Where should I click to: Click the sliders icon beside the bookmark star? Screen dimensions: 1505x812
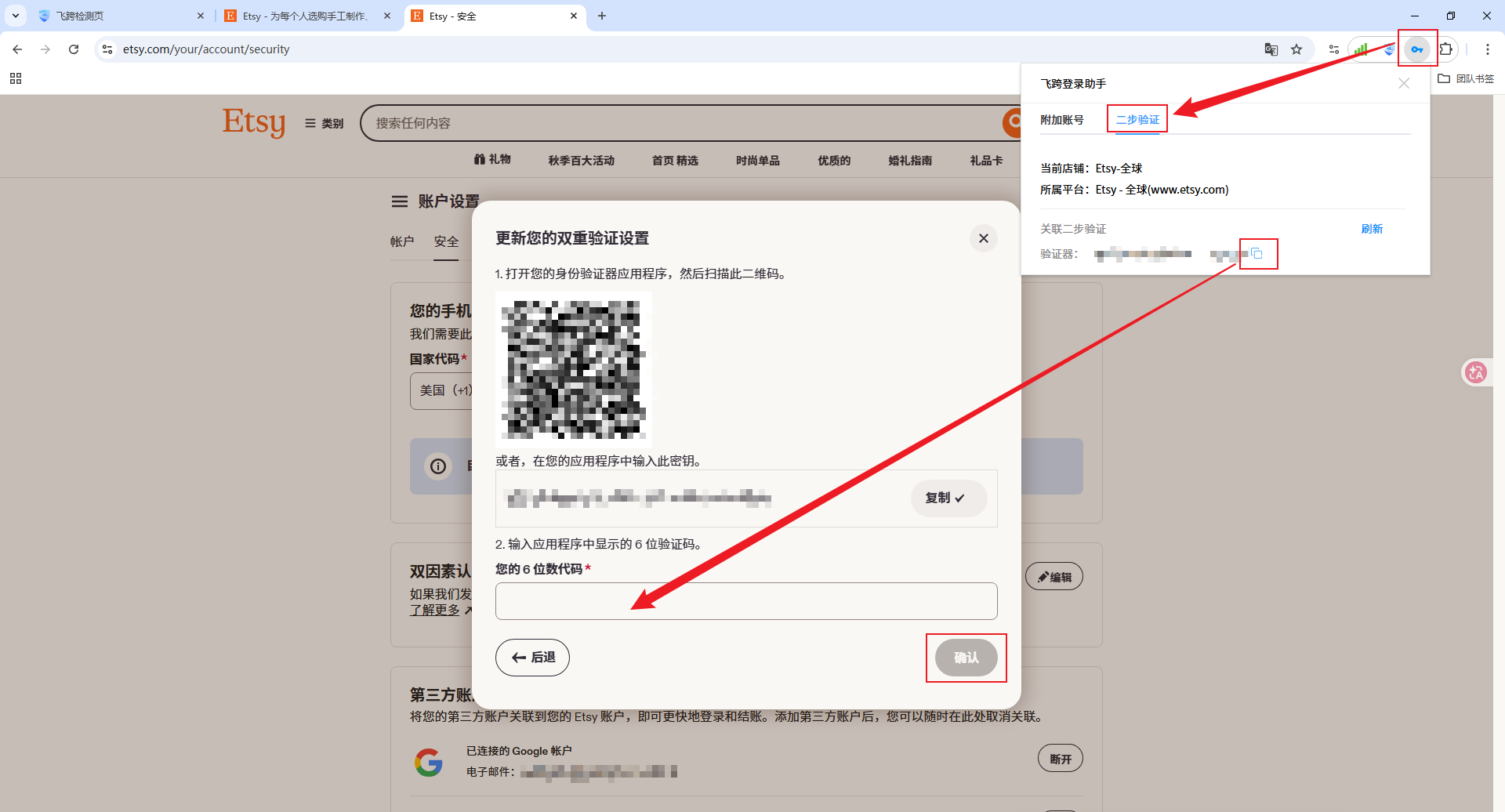coord(1334,49)
